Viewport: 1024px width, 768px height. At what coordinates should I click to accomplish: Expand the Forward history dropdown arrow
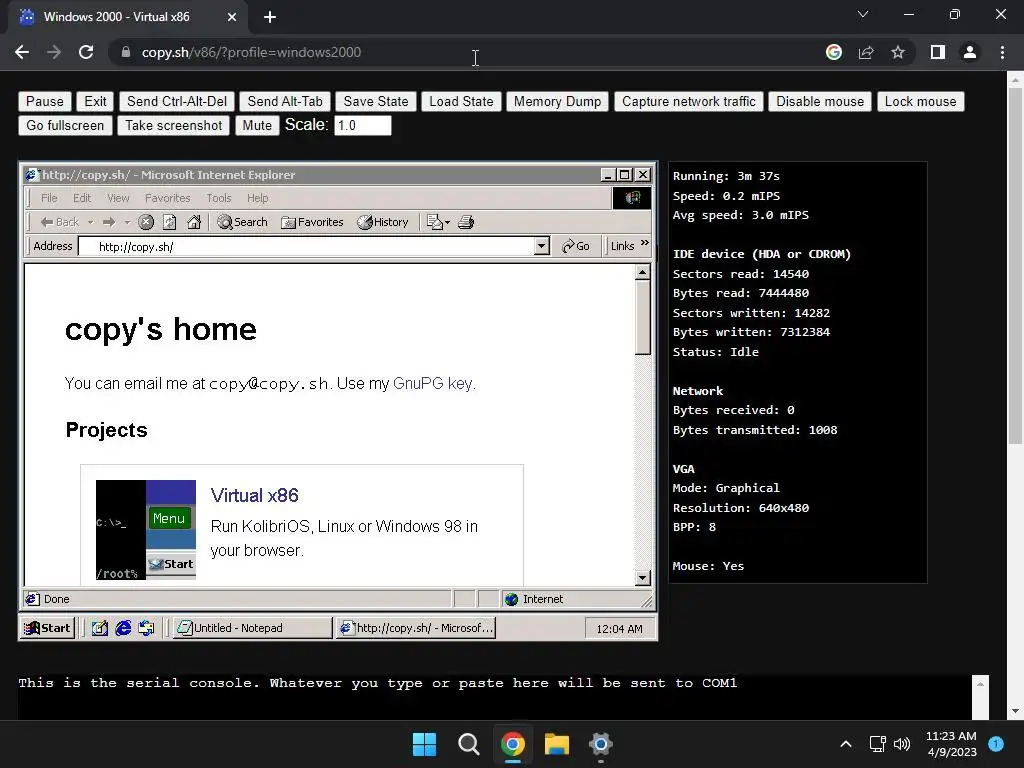pos(127,222)
